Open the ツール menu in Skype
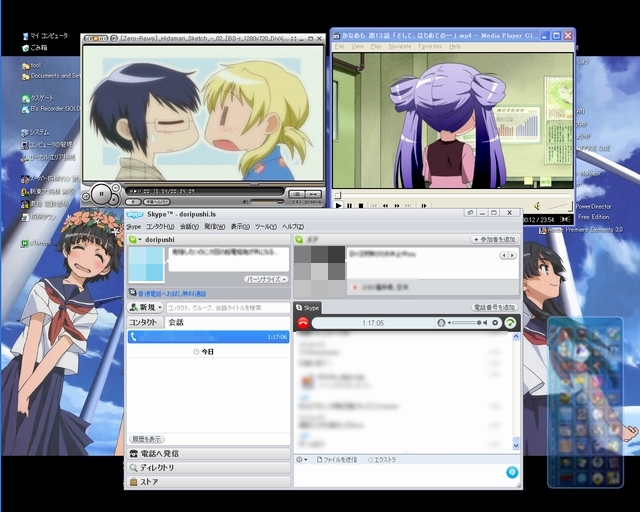The image size is (640, 512). (x=266, y=227)
